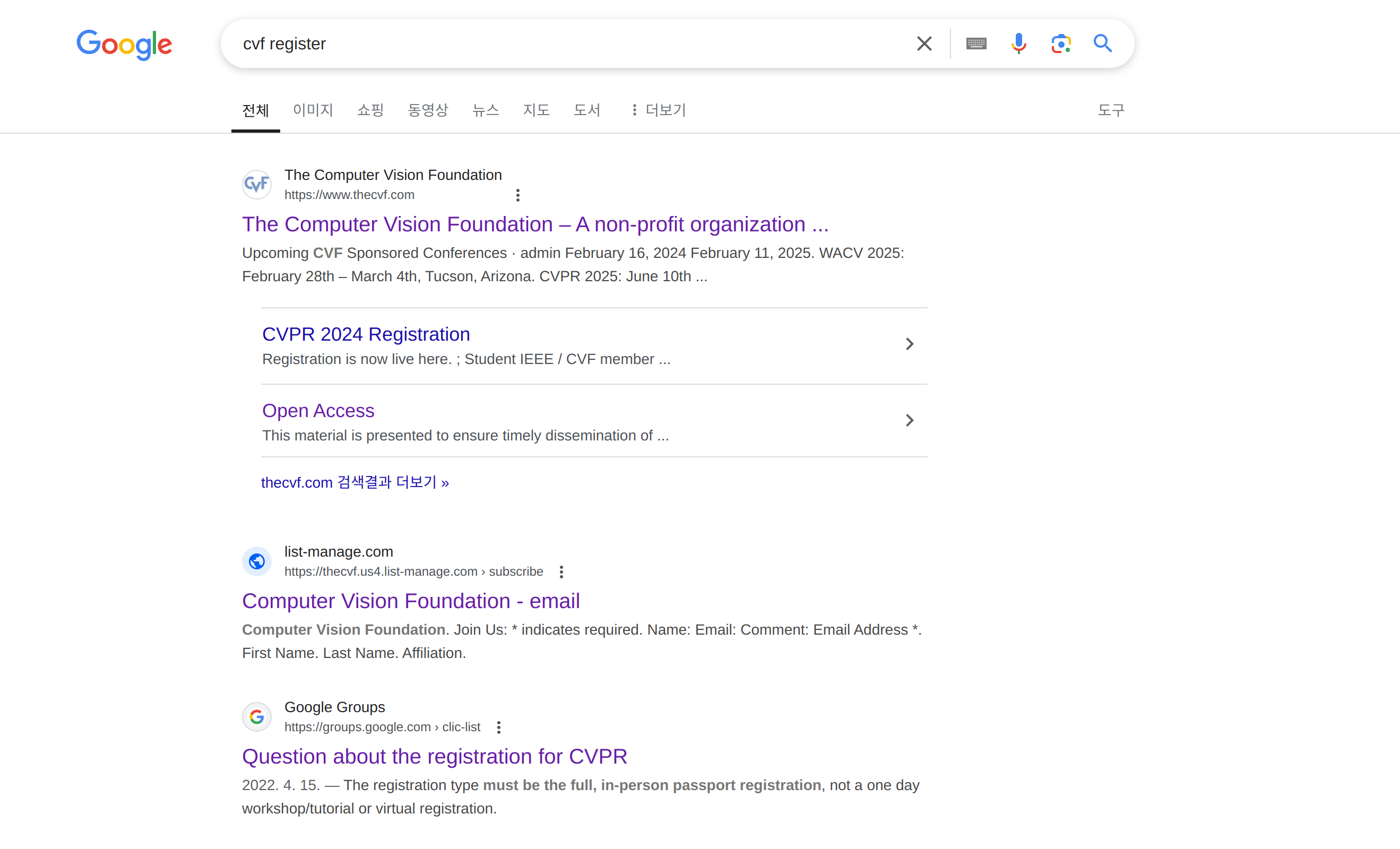1400x849 pixels.
Task: Click the groups.google.com › clic-list URL
Action: [x=383, y=727]
